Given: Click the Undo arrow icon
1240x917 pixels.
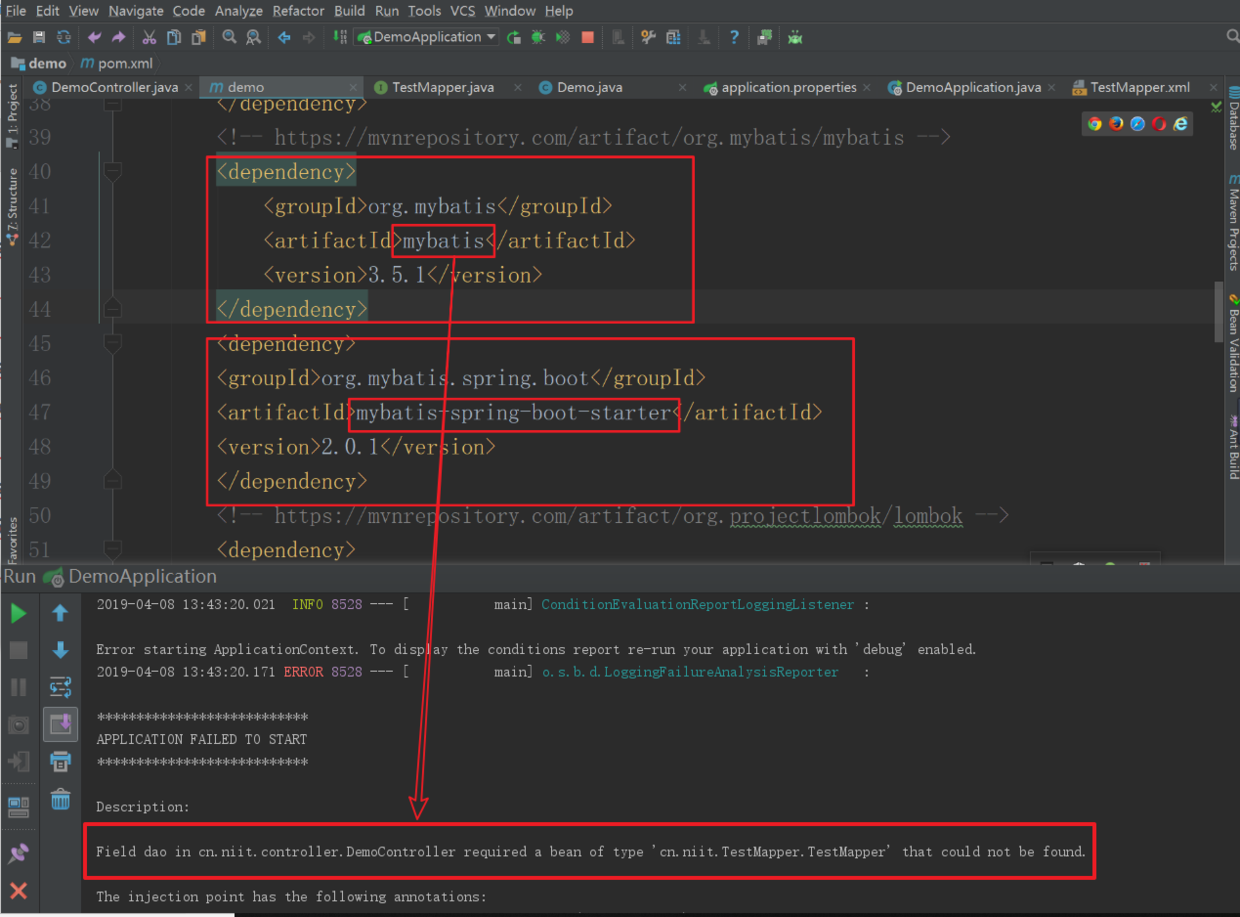Looking at the screenshot, I should click(94, 38).
